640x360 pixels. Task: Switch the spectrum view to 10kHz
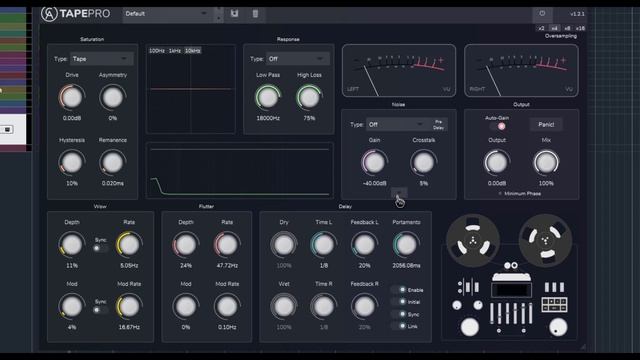[x=193, y=51]
